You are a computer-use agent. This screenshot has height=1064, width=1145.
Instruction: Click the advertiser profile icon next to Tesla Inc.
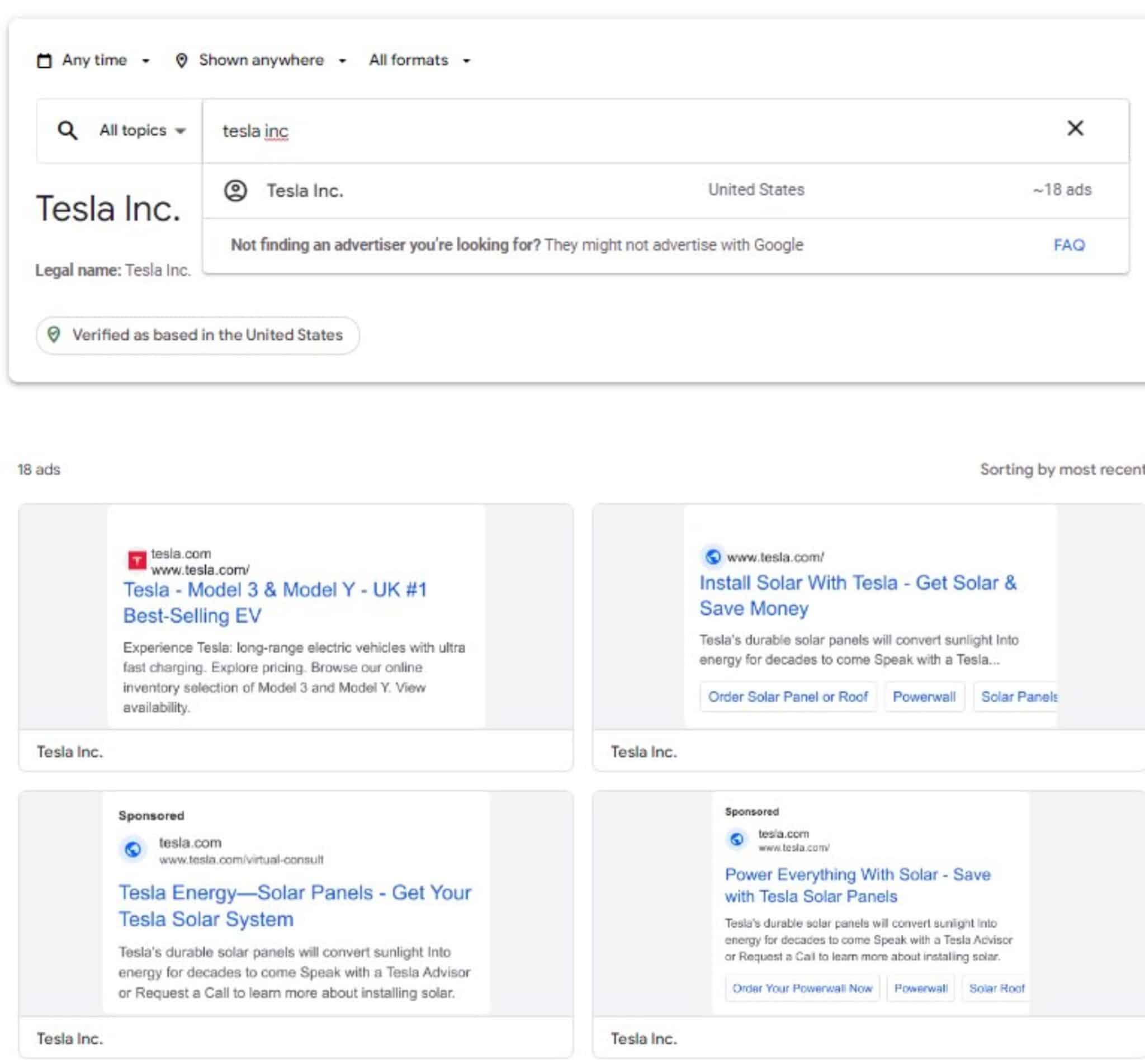pos(235,190)
